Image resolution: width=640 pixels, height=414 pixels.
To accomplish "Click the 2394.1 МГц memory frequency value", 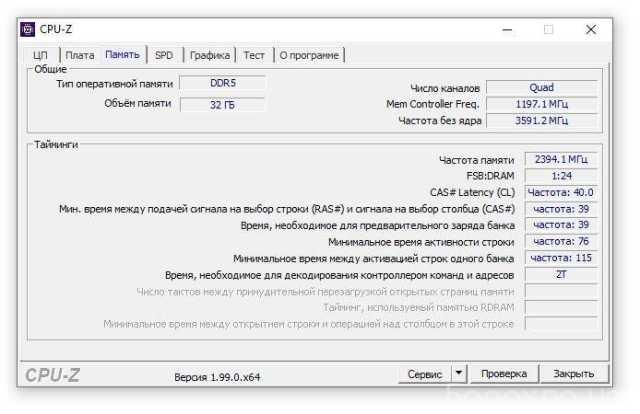I will click(x=561, y=159).
